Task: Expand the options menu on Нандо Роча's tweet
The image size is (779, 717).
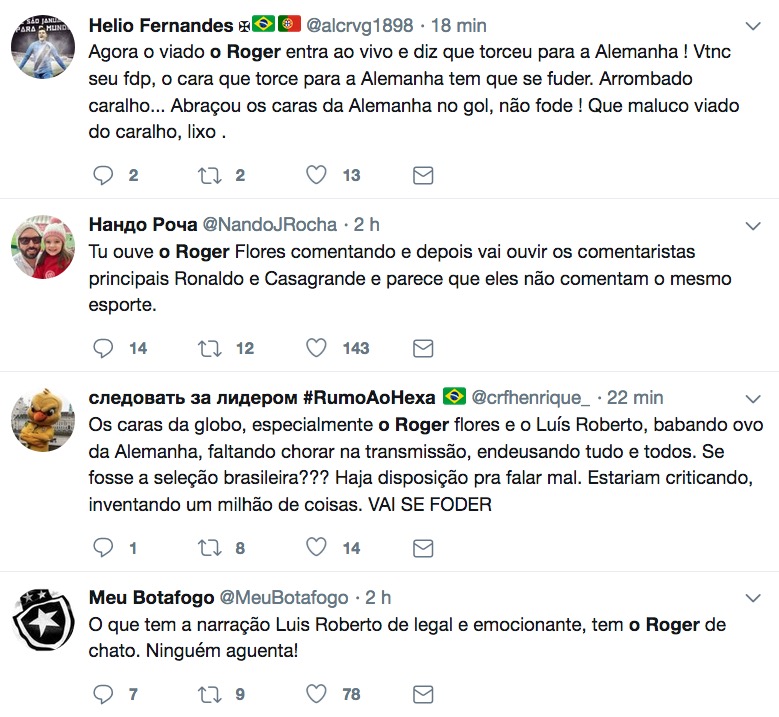Action: click(753, 224)
